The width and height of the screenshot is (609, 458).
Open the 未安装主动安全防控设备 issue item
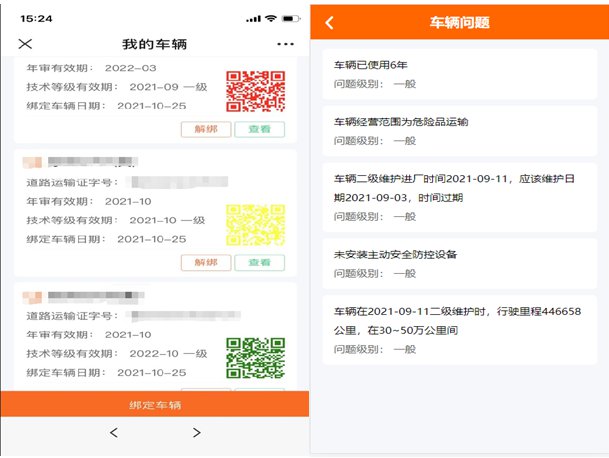(x=460, y=263)
